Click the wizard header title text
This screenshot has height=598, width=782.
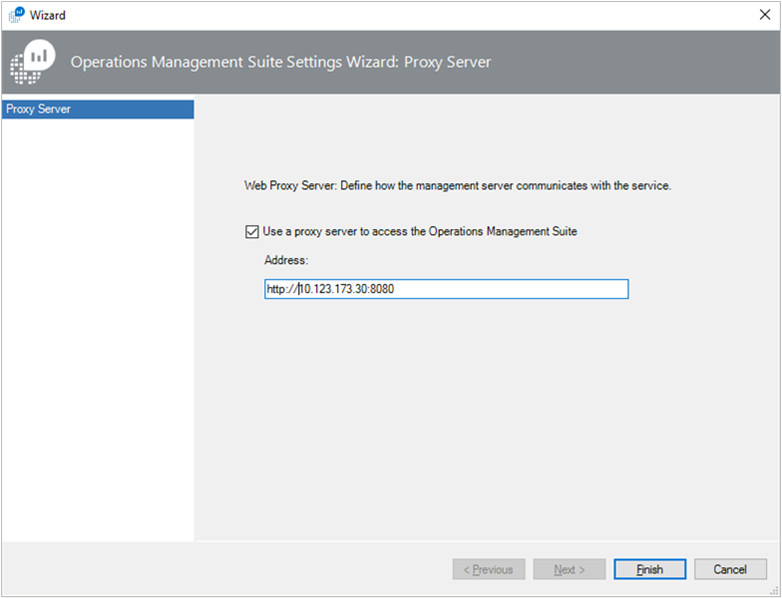pyautogui.click(x=281, y=62)
